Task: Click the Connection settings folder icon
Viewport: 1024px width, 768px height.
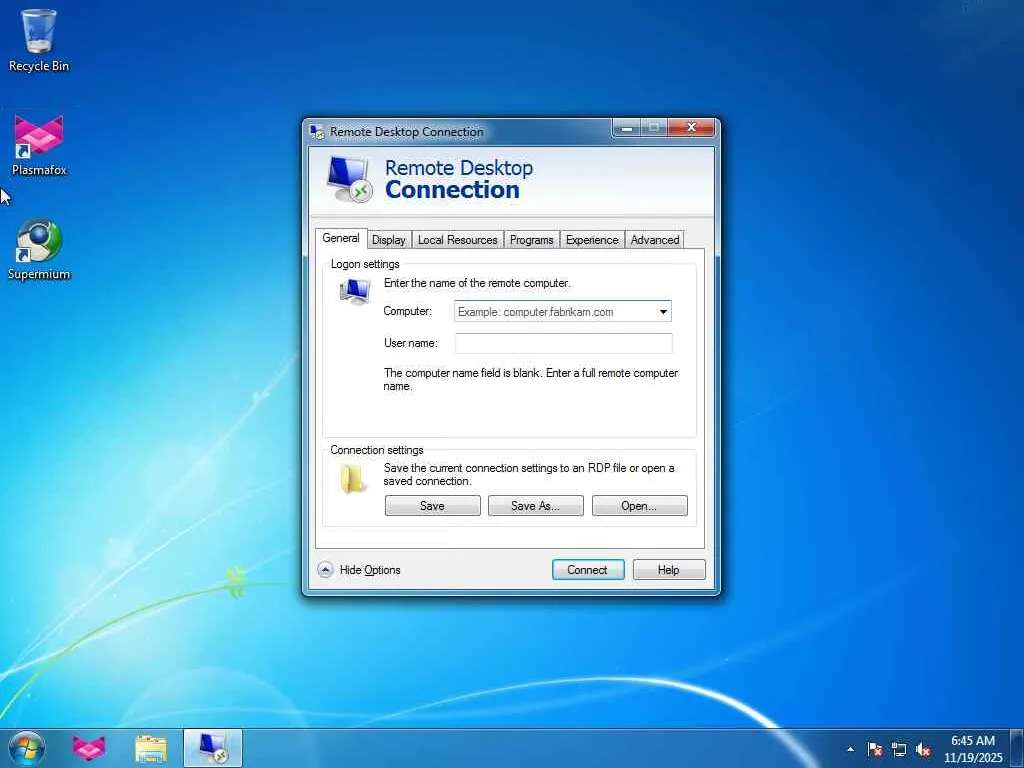Action: (353, 479)
